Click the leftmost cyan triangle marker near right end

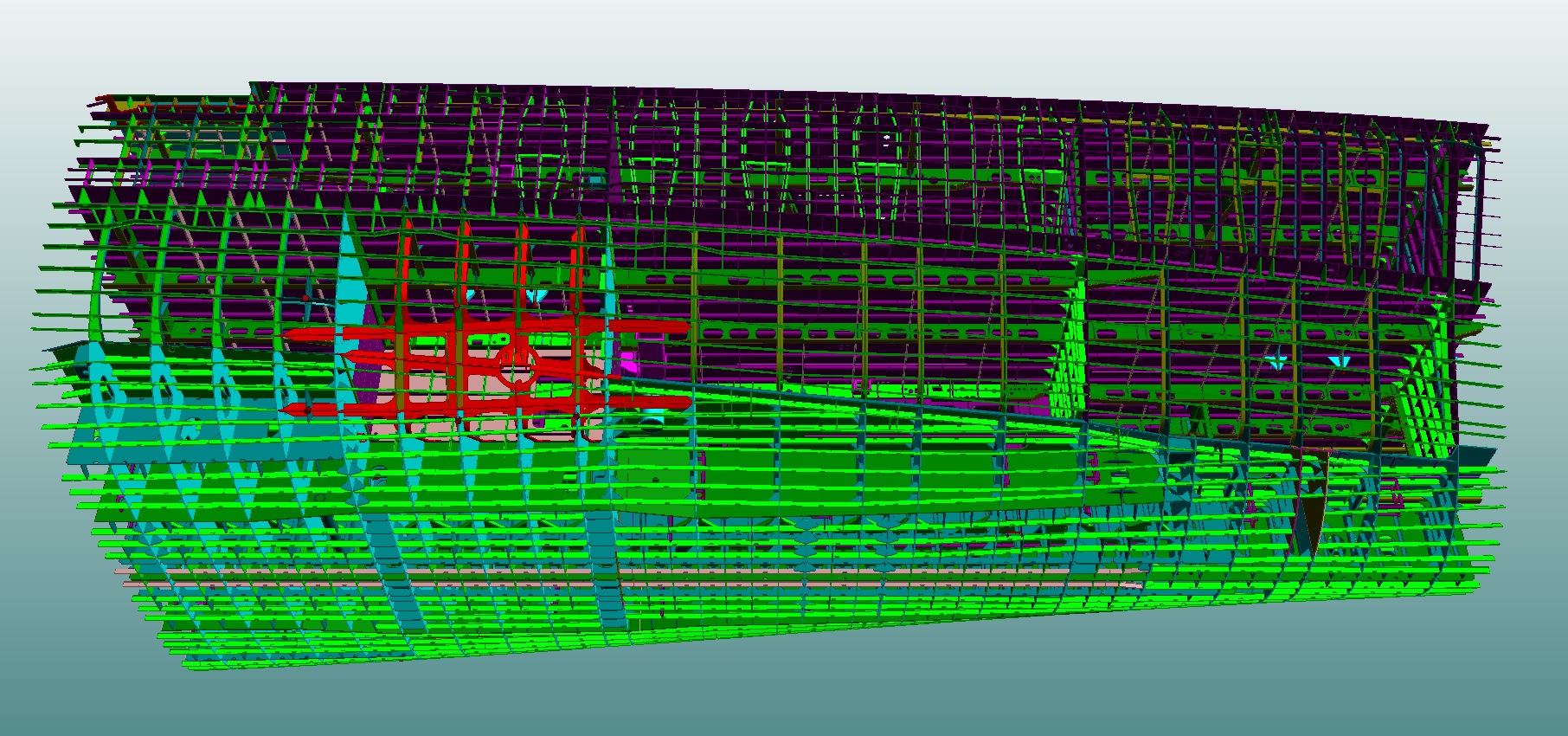pyautogui.click(x=1276, y=359)
